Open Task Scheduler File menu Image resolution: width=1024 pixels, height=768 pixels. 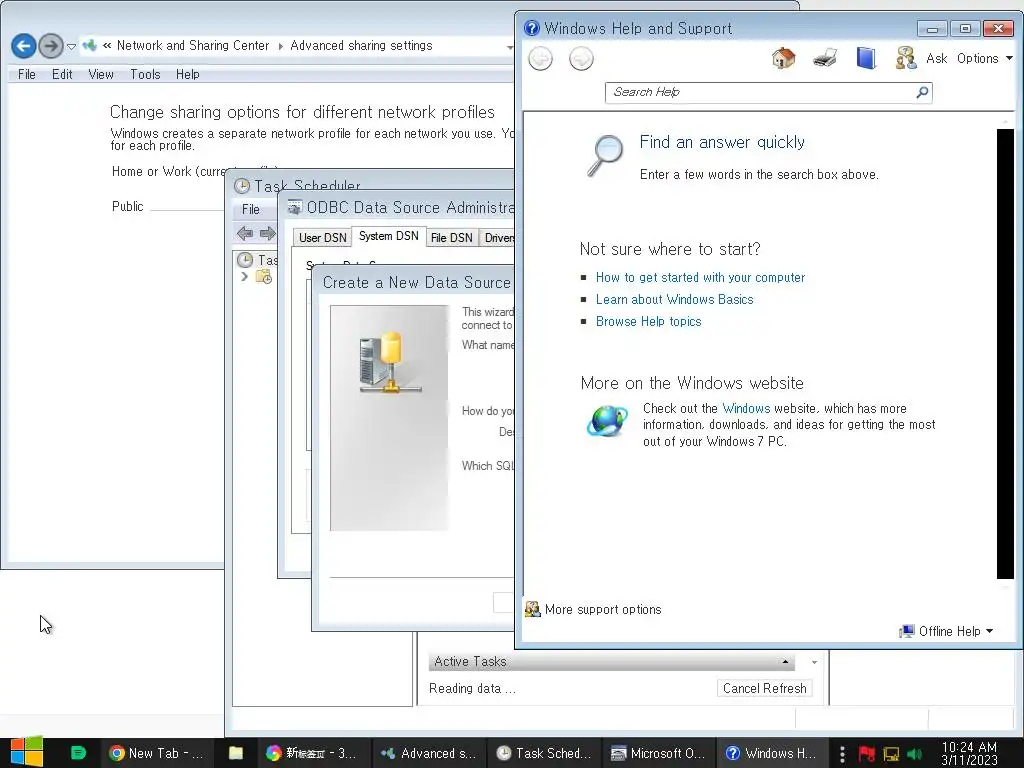click(251, 210)
